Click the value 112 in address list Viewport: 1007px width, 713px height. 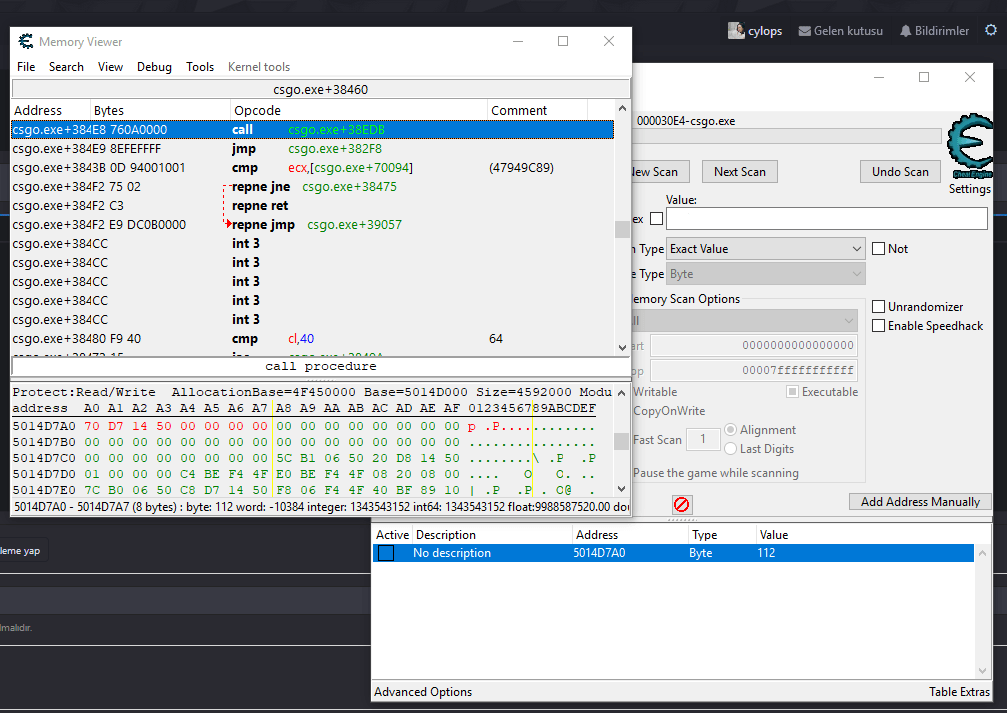coord(766,553)
